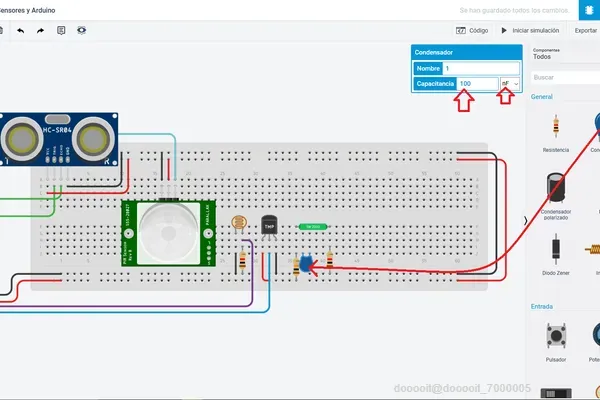Click the Buscar component search field
The width and height of the screenshot is (600, 400).
click(566, 77)
